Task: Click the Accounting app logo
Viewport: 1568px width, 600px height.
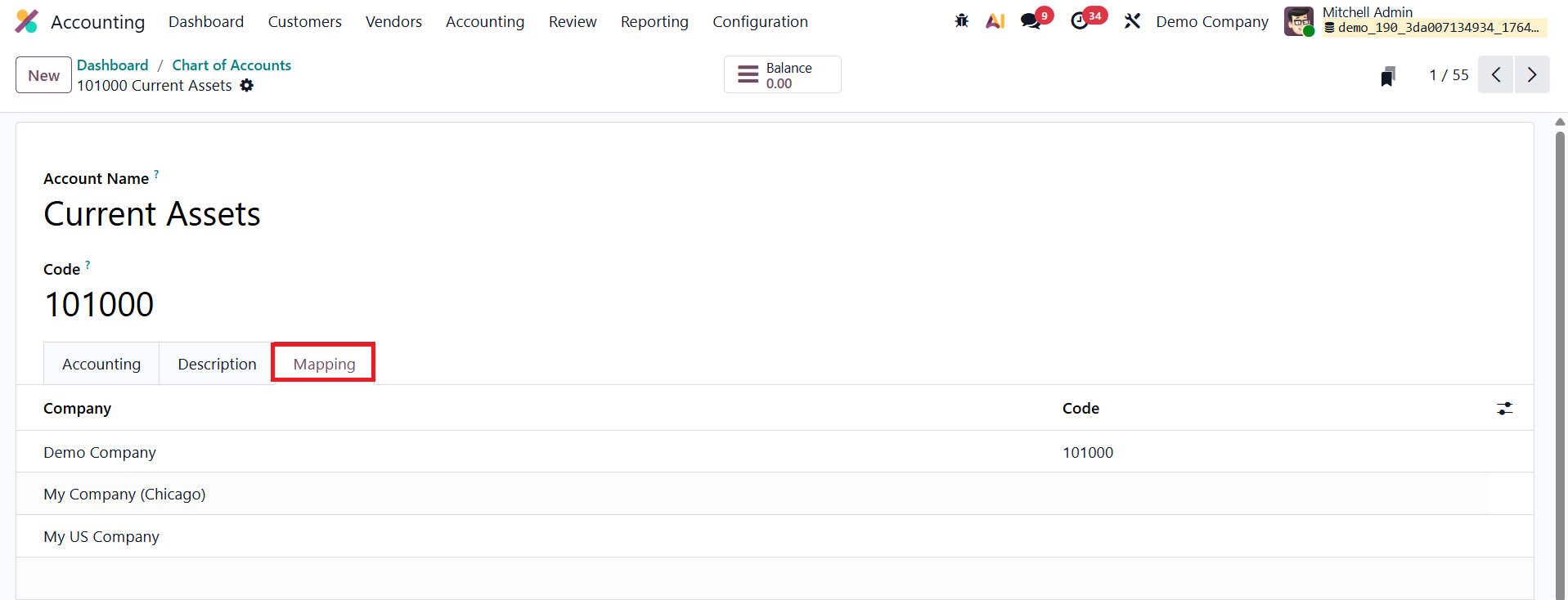Action: (x=27, y=21)
